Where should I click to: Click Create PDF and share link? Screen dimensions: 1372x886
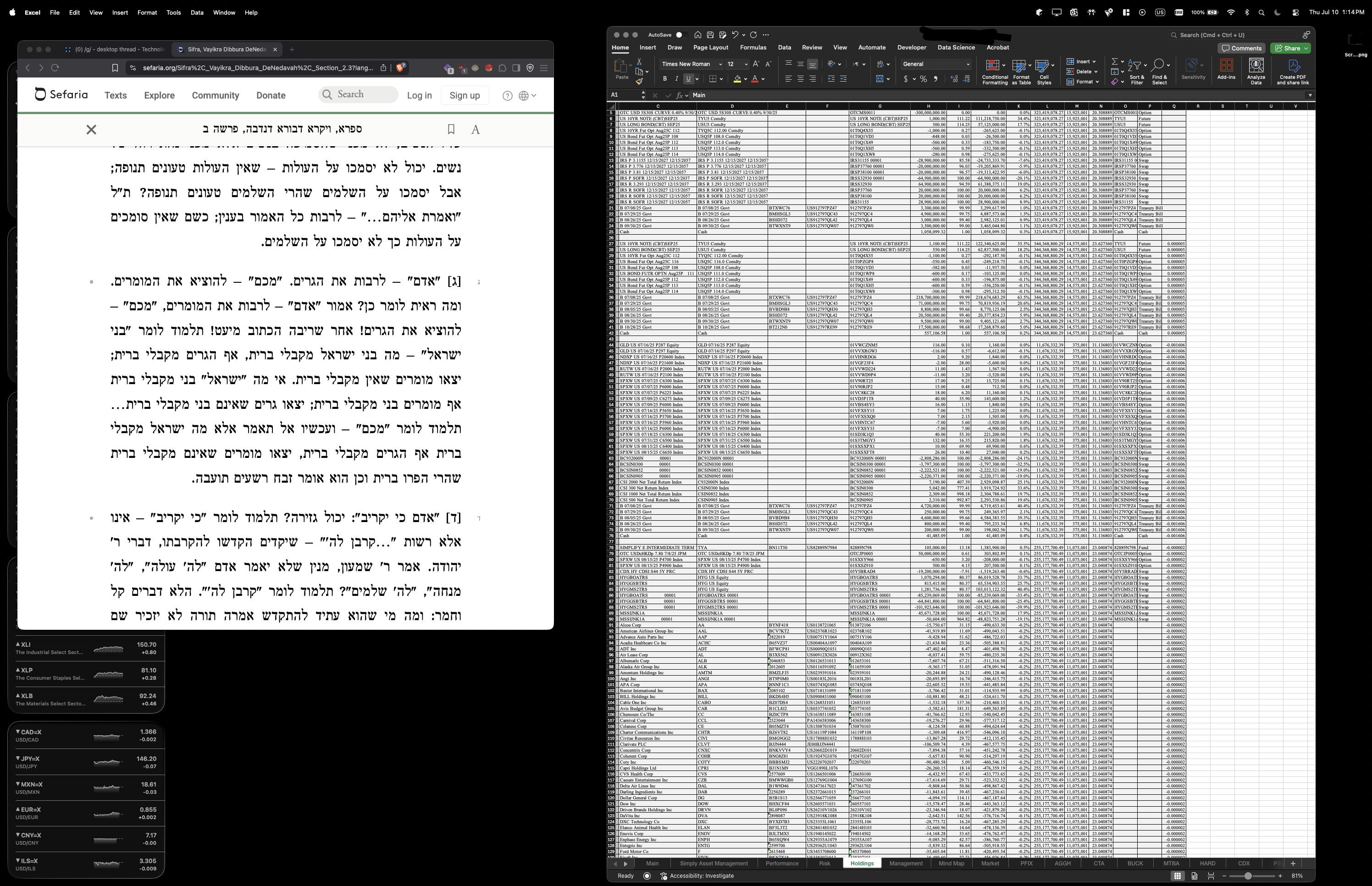1293,72
